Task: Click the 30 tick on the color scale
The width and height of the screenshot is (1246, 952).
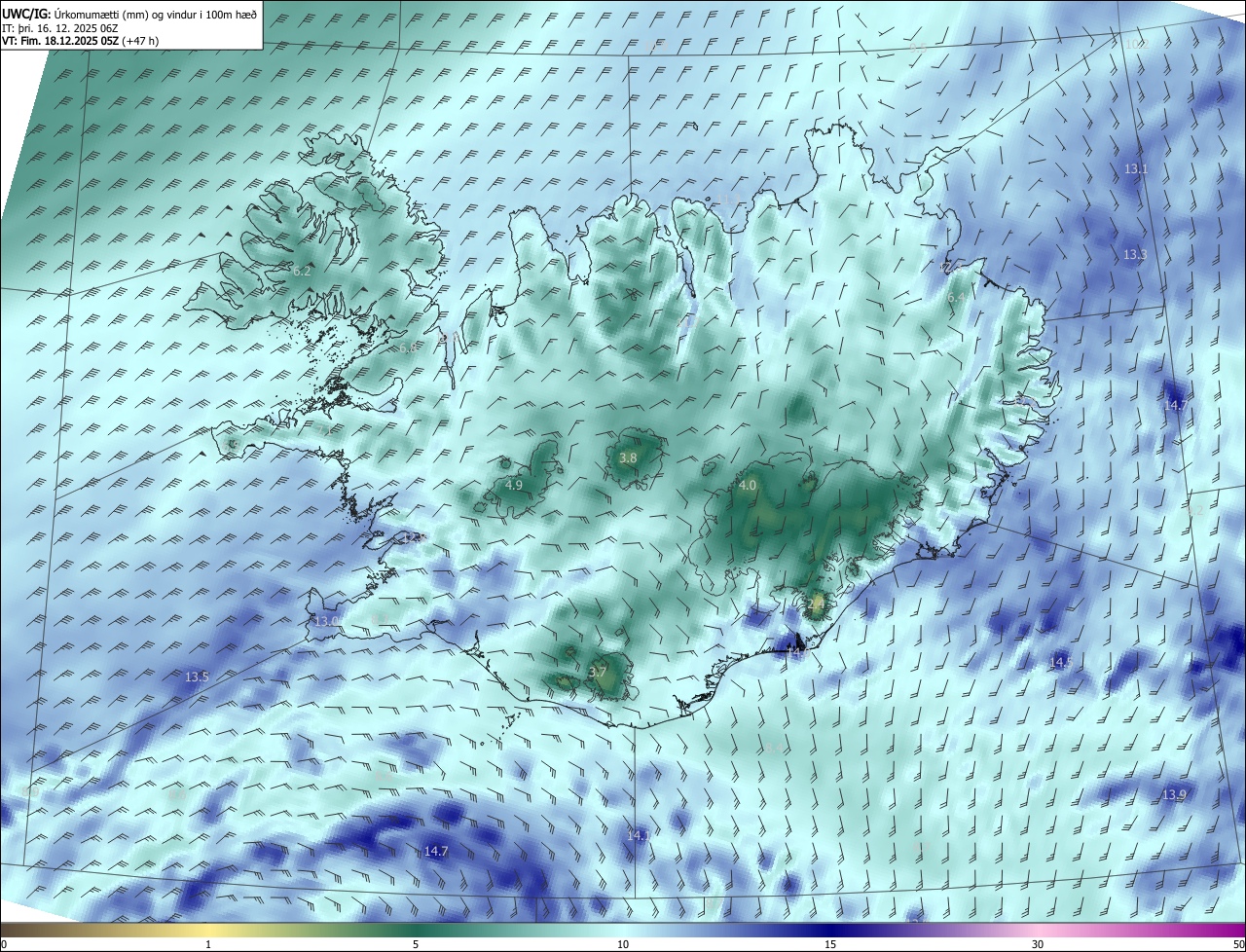Action: pyautogui.click(x=1038, y=944)
